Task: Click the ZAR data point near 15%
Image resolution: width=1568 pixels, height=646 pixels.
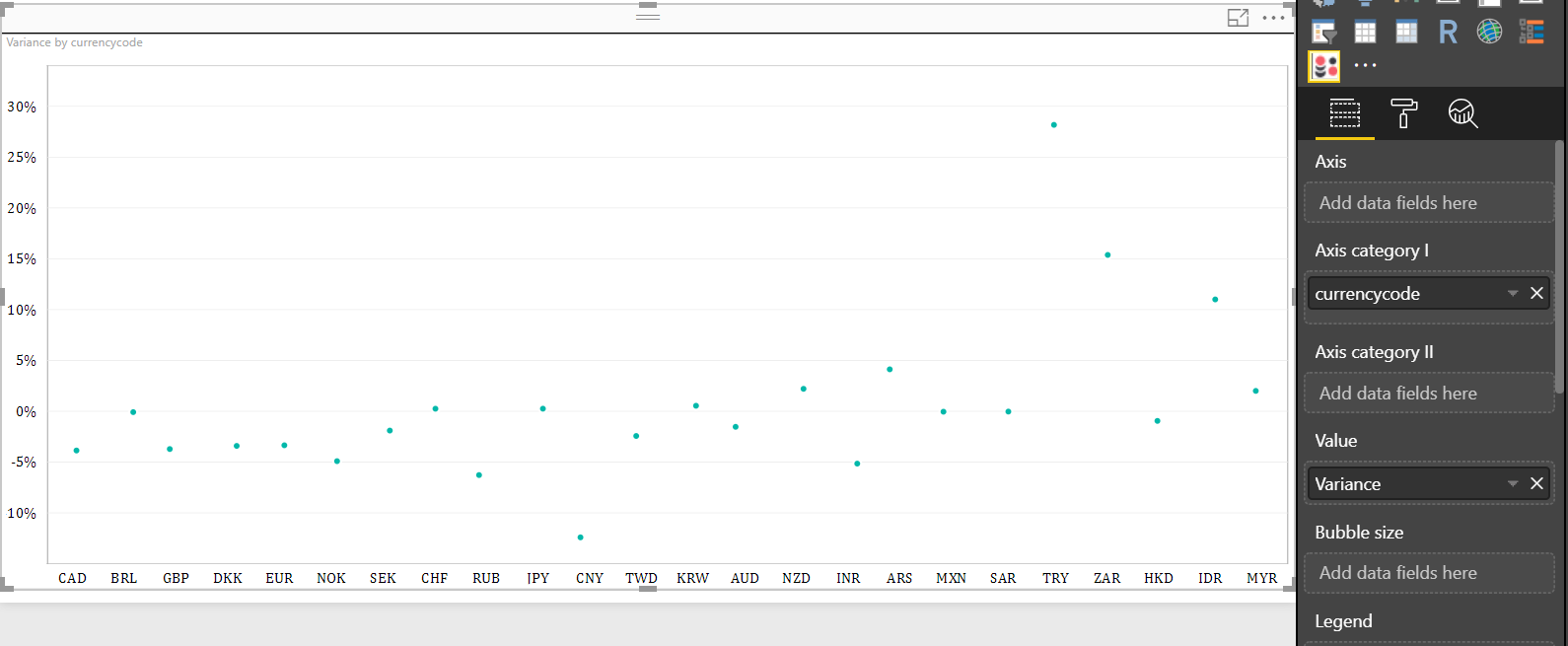Action: [1107, 255]
